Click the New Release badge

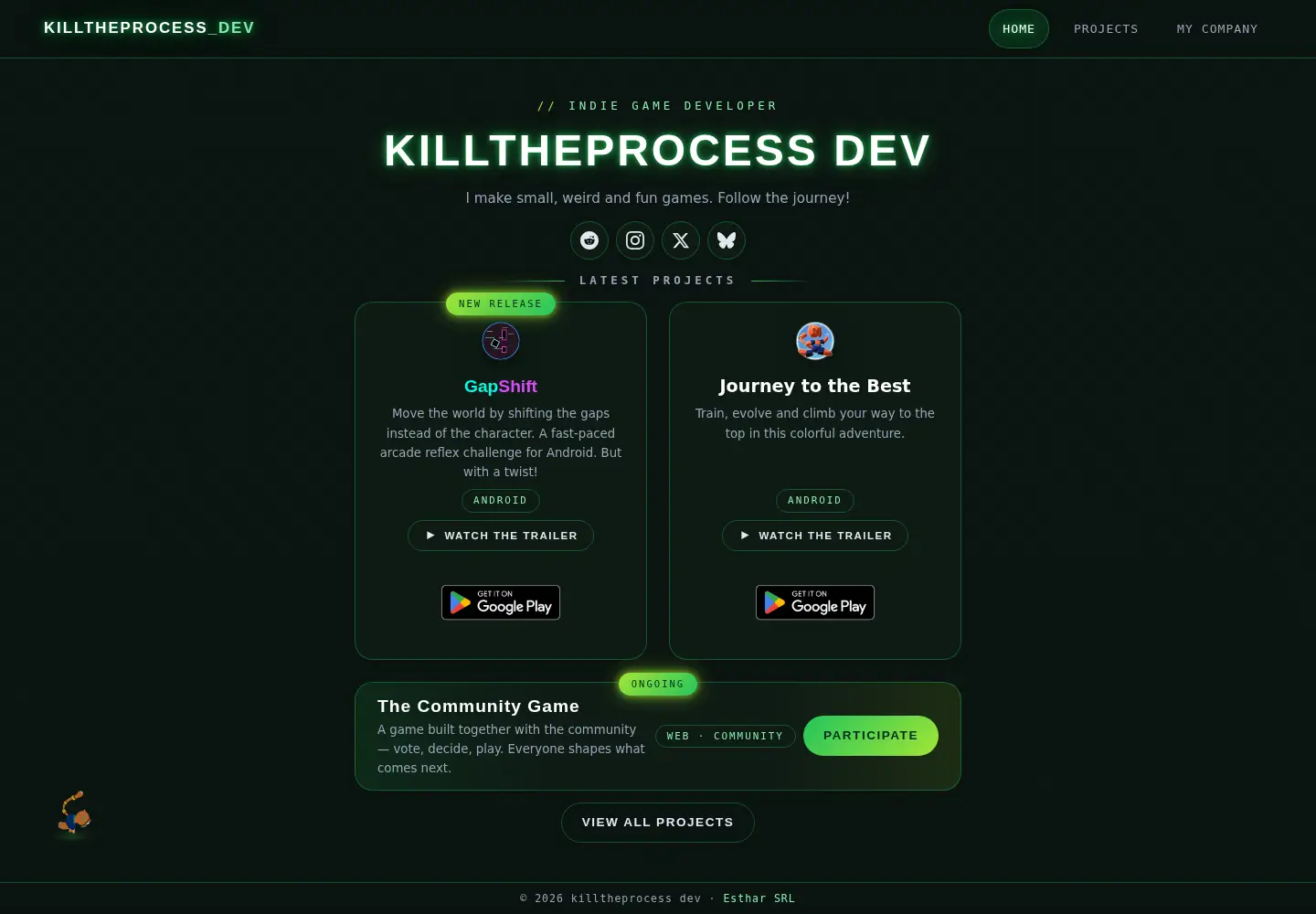click(501, 303)
